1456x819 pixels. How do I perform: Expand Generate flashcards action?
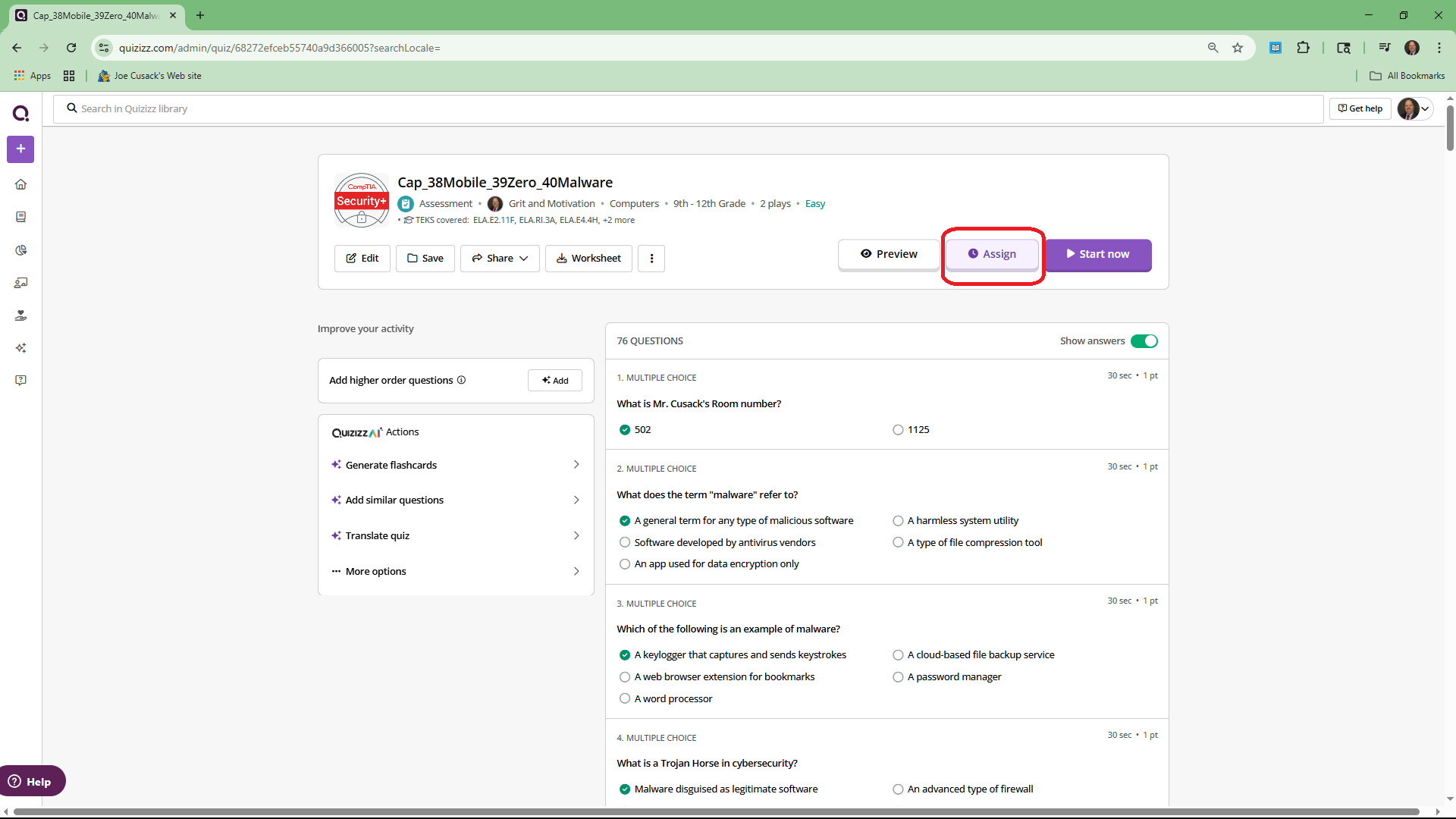click(455, 465)
